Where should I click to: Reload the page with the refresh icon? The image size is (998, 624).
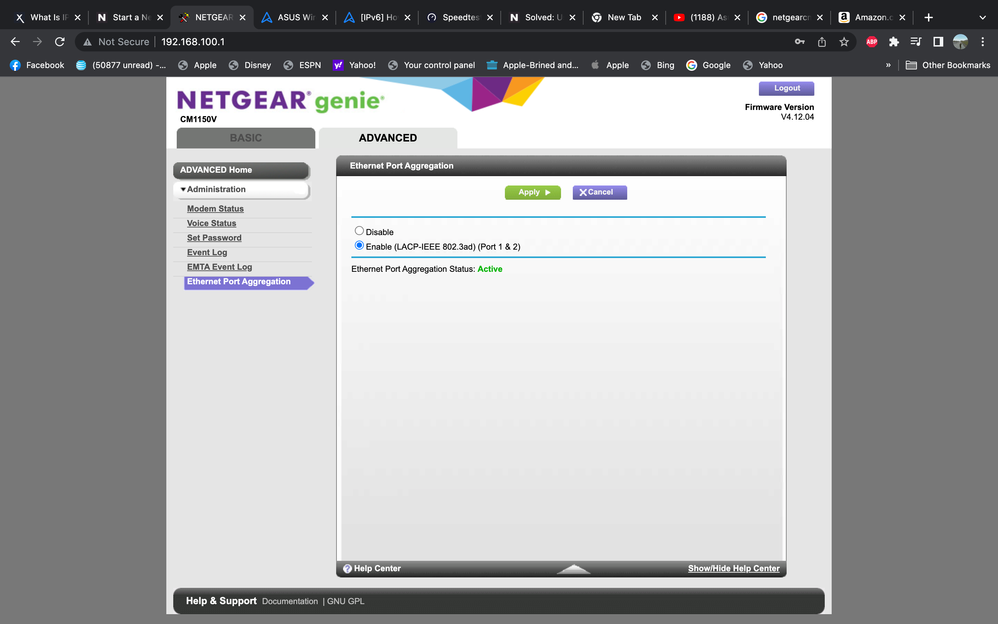point(59,41)
